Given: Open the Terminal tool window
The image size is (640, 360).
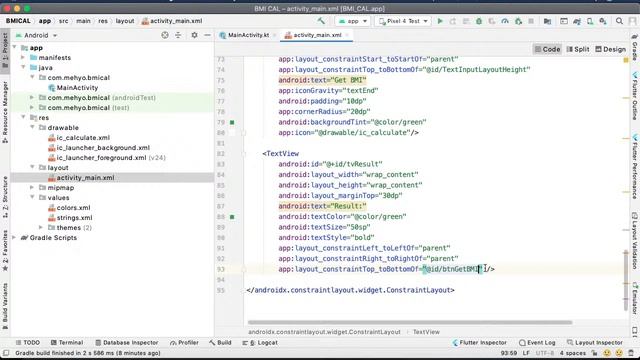Looking at the screenshot, I should [67, 342].
